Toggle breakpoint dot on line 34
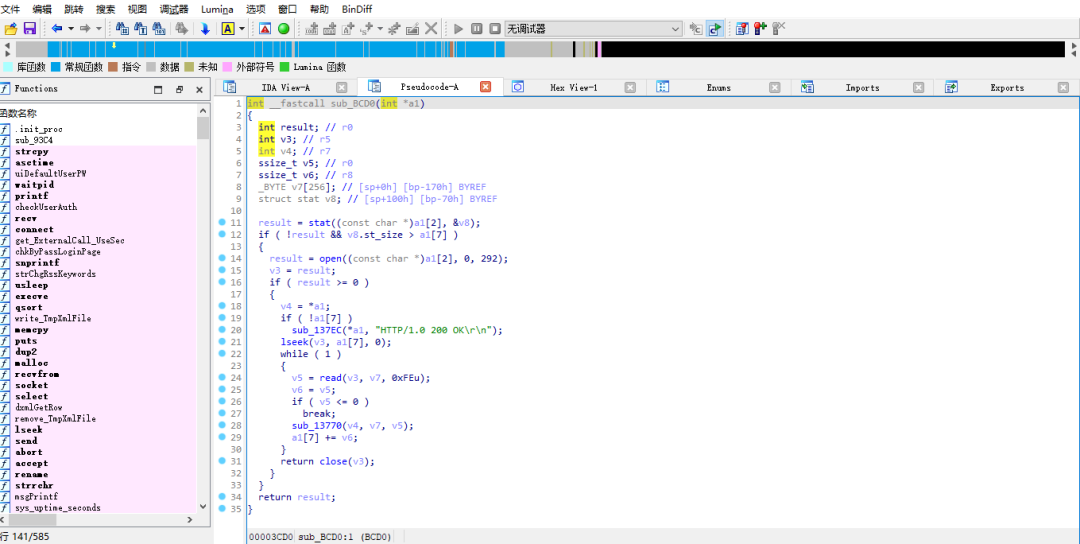 tap(222, 496)
